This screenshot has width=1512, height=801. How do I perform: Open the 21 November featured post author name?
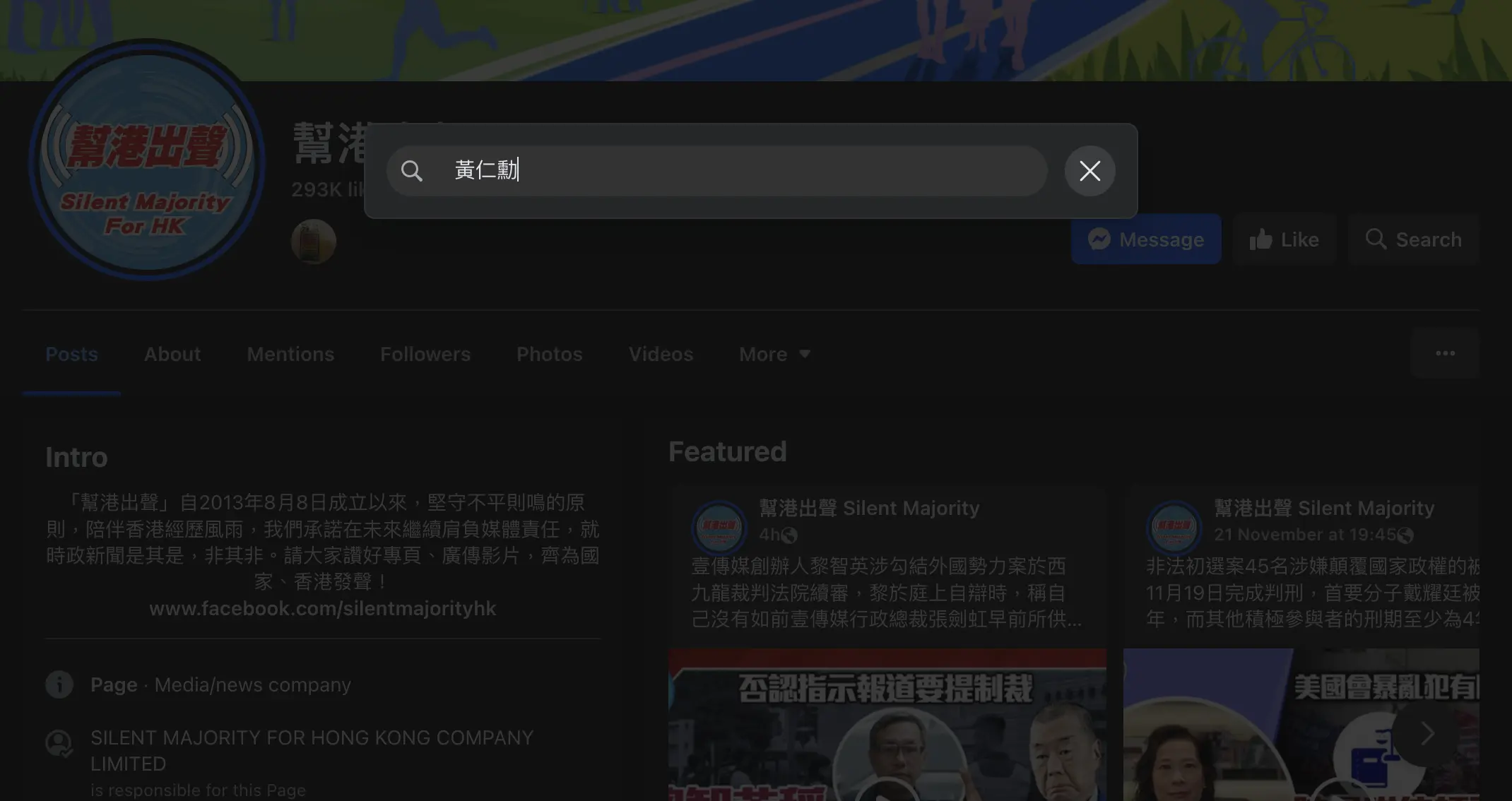(x=1325, y=508)
